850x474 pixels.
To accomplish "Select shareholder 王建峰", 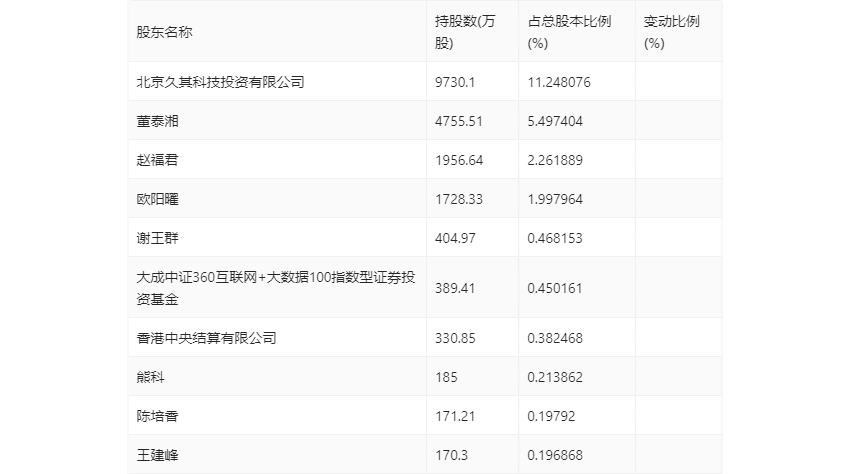I will [x=157, y=455].
